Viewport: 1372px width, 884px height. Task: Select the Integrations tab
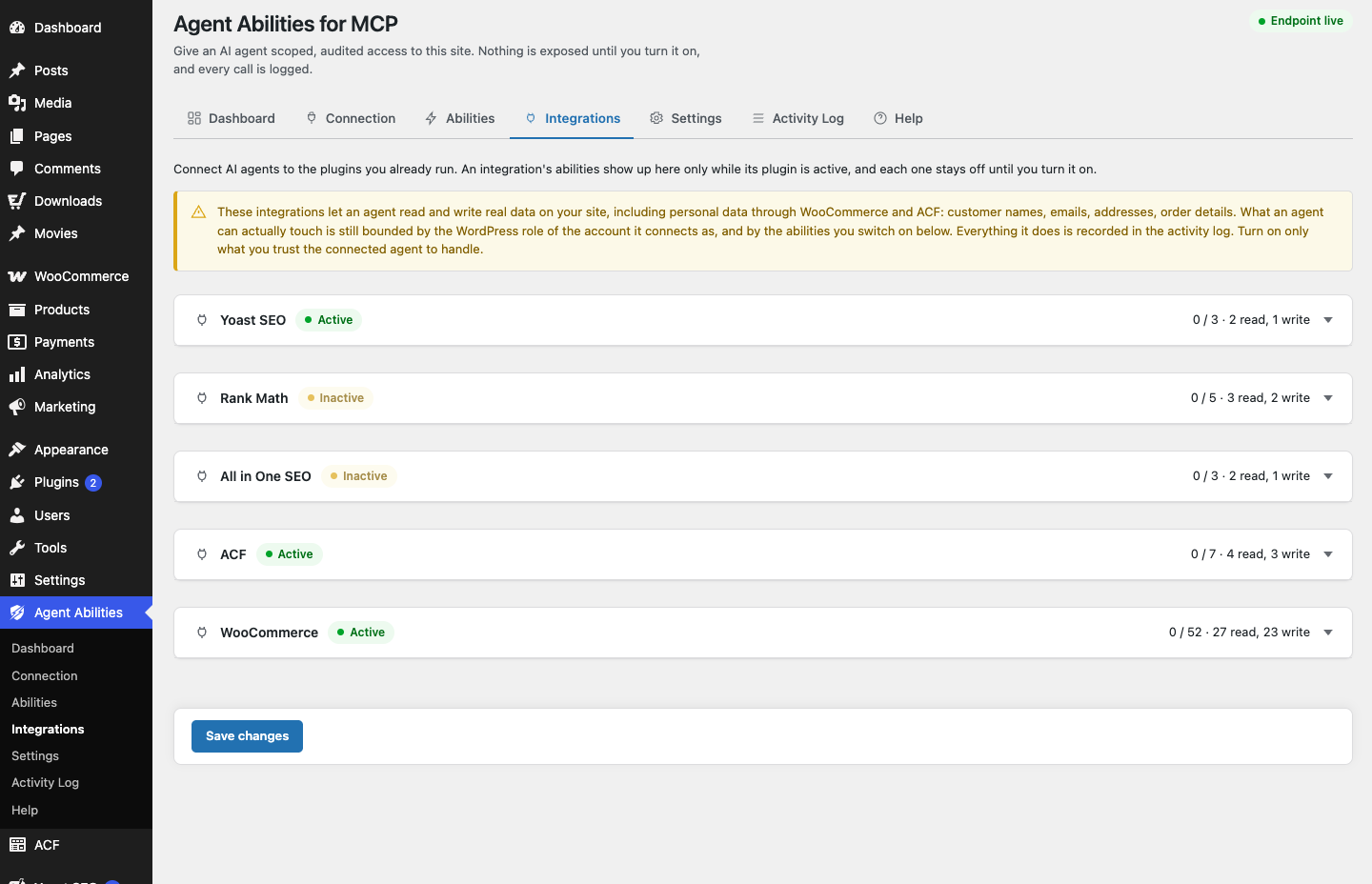coord(572,118)
